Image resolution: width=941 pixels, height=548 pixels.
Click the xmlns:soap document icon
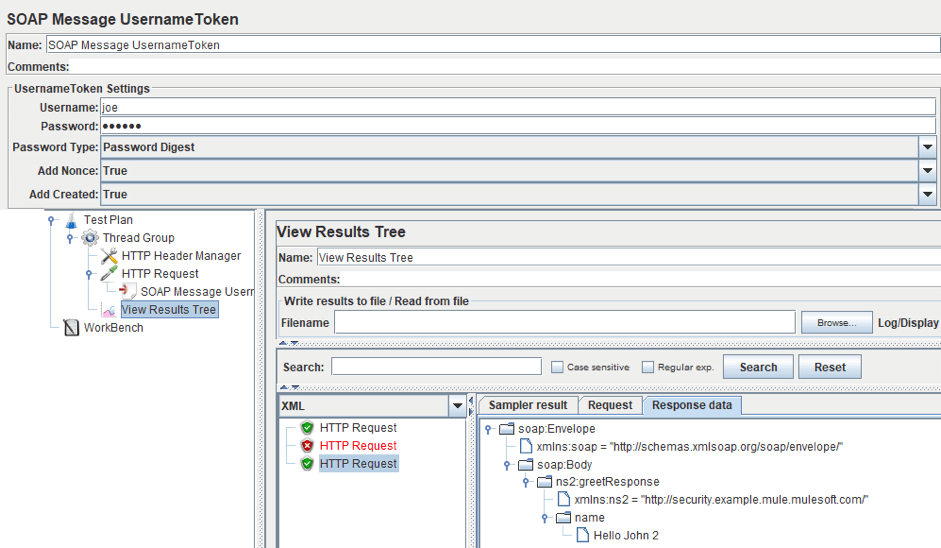526,446
